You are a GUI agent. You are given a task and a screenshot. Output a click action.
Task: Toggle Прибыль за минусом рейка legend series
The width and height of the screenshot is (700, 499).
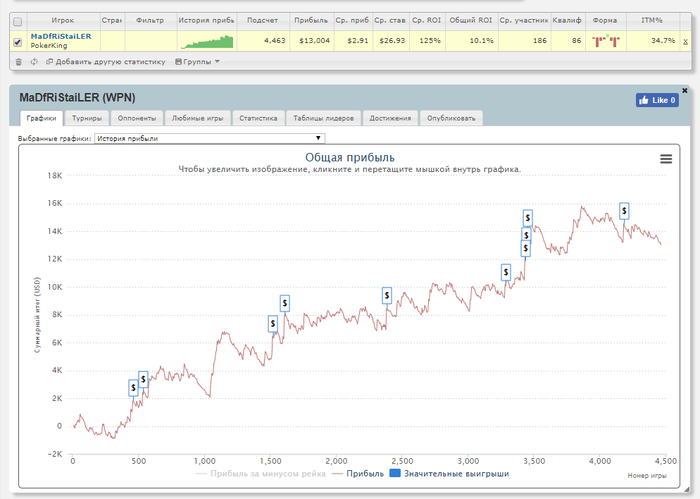coord(261,474)
